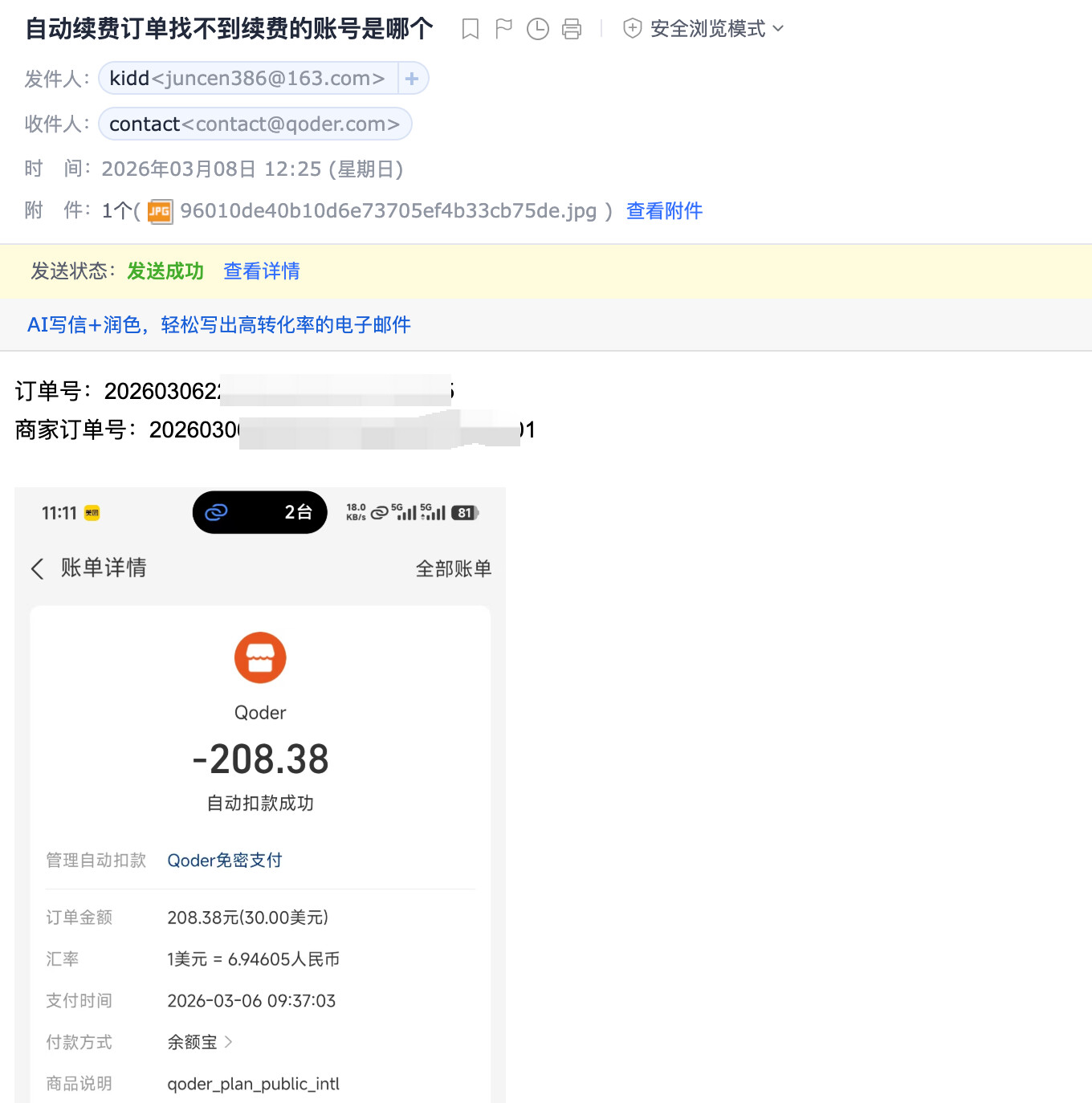
Task: Click the bookmark icon beside the subject
Action: pos(471,29)
